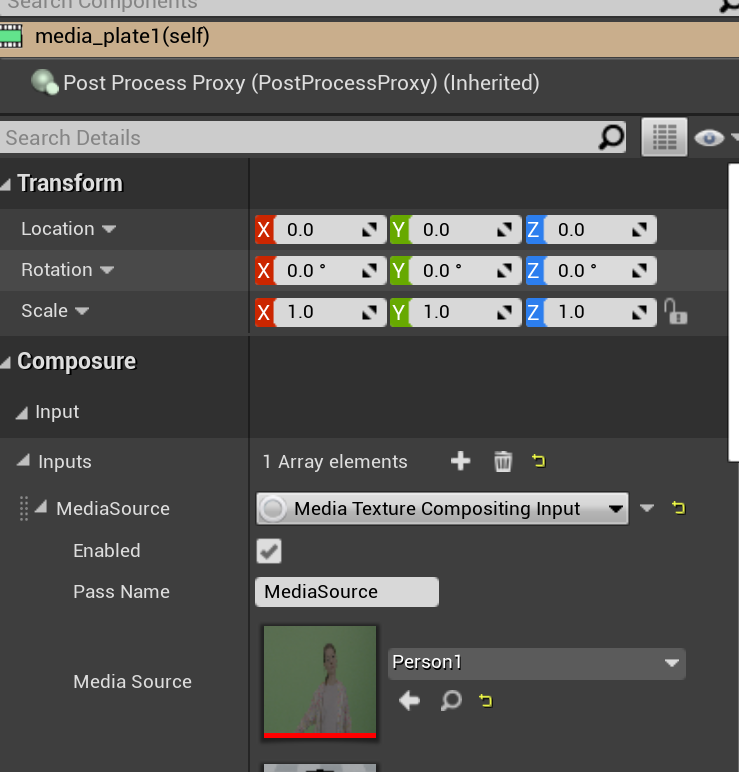739x772 pixels.
Task: Click the search magnifier in Search Details
Action: click(610, 138)
